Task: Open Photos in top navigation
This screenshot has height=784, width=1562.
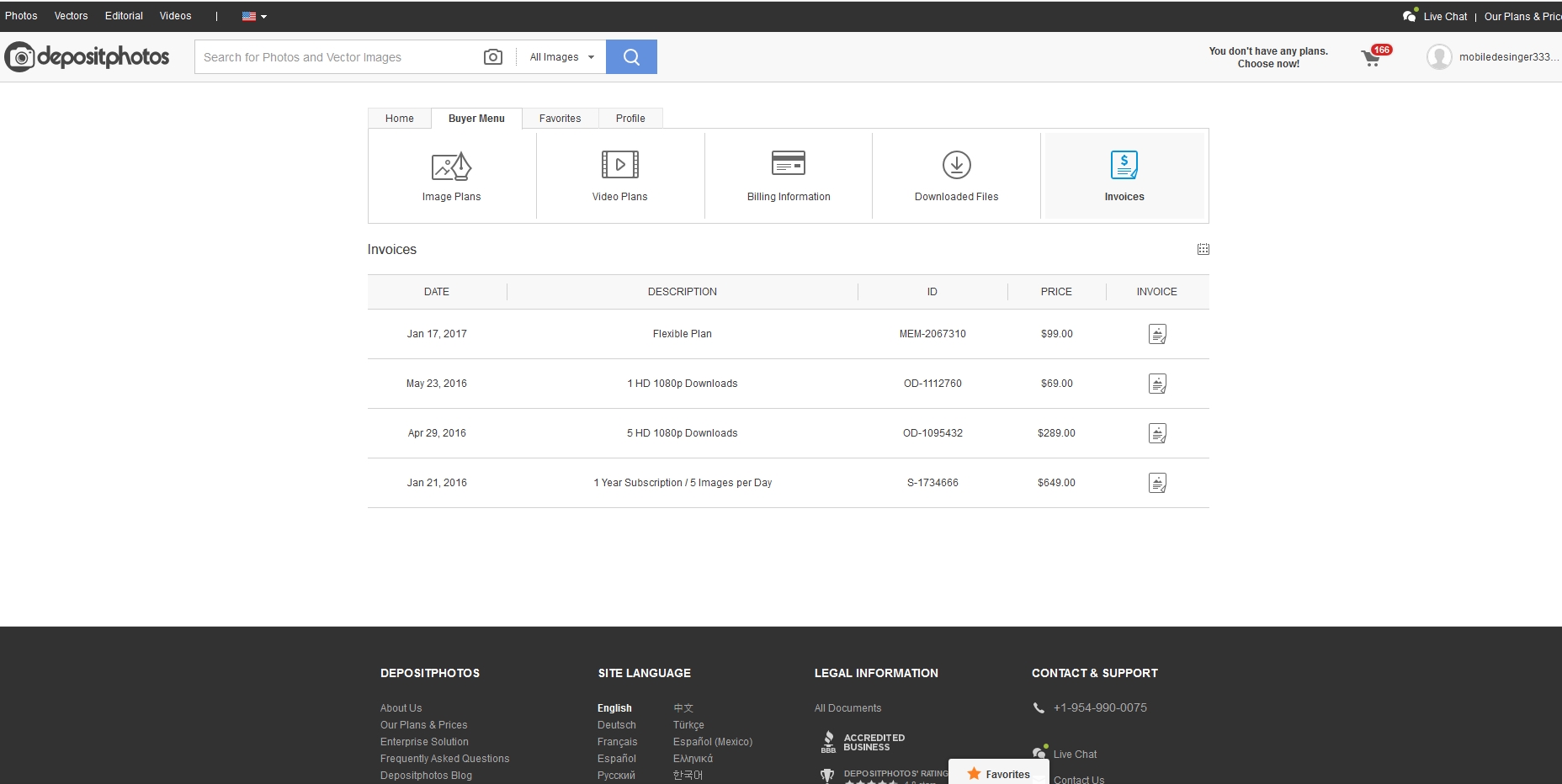Action: (21, 16)
